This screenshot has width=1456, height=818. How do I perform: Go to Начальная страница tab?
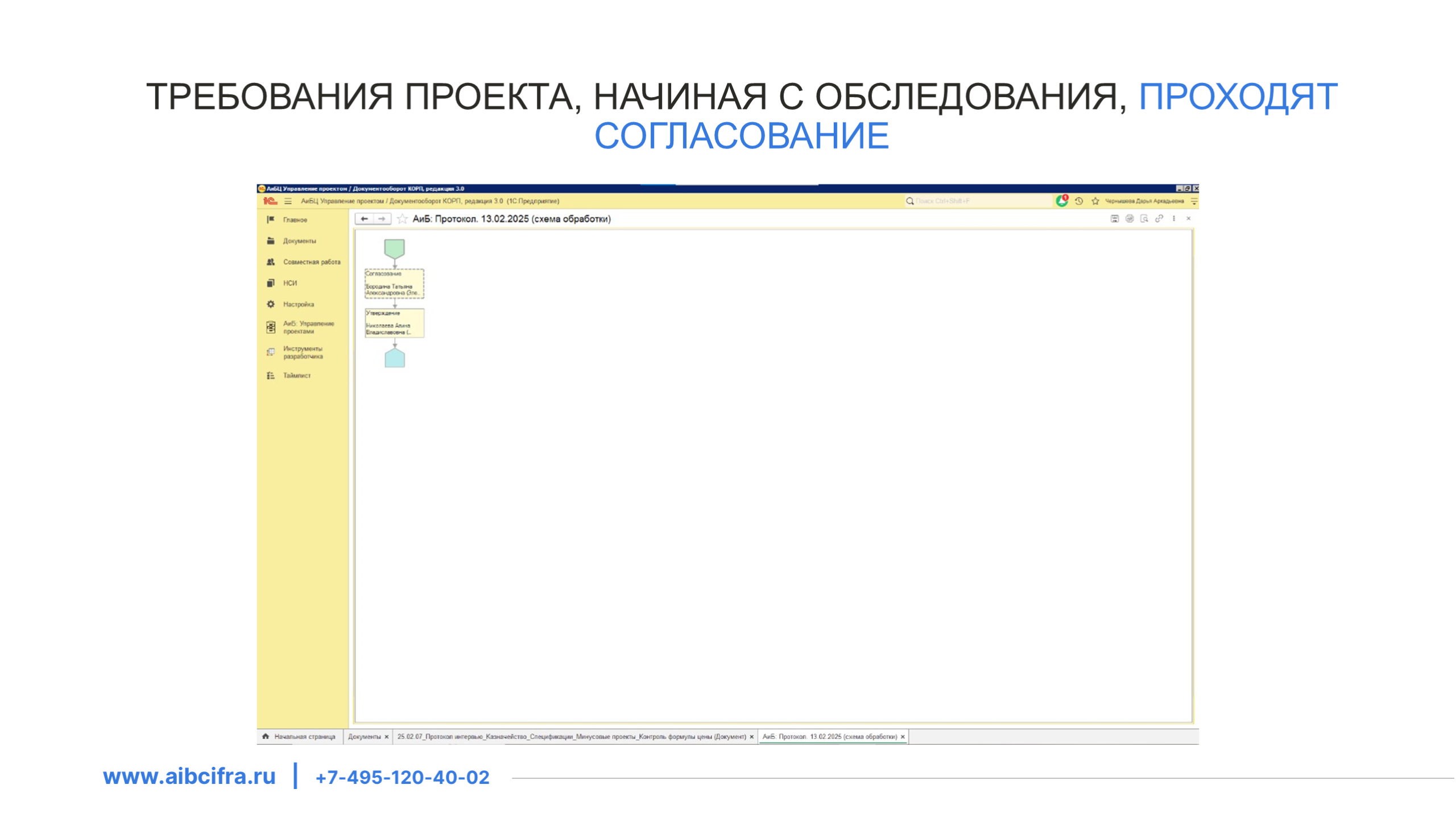click(x=304, y=737)
